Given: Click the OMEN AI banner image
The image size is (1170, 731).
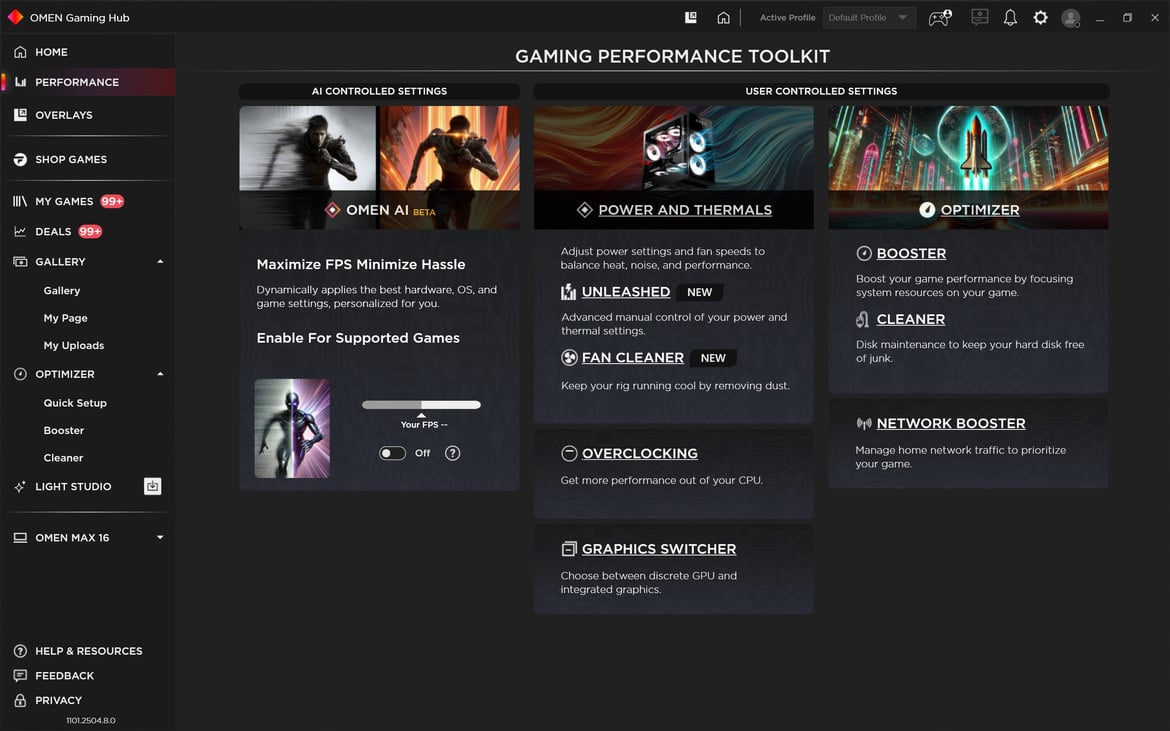Looking at the screenshot, I should pyautogui.click(x=379, y=167).
